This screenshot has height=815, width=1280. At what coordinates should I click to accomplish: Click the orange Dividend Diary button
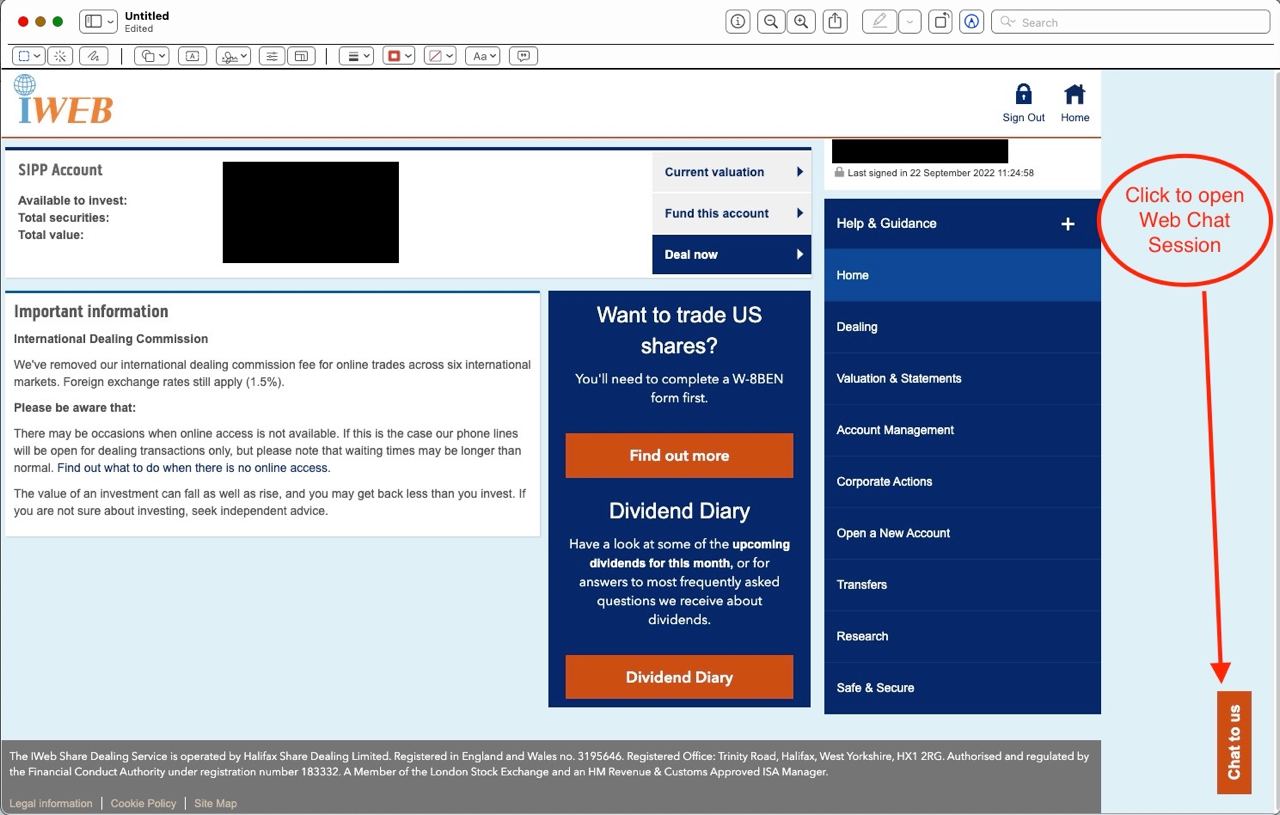(x=679, y=677)
